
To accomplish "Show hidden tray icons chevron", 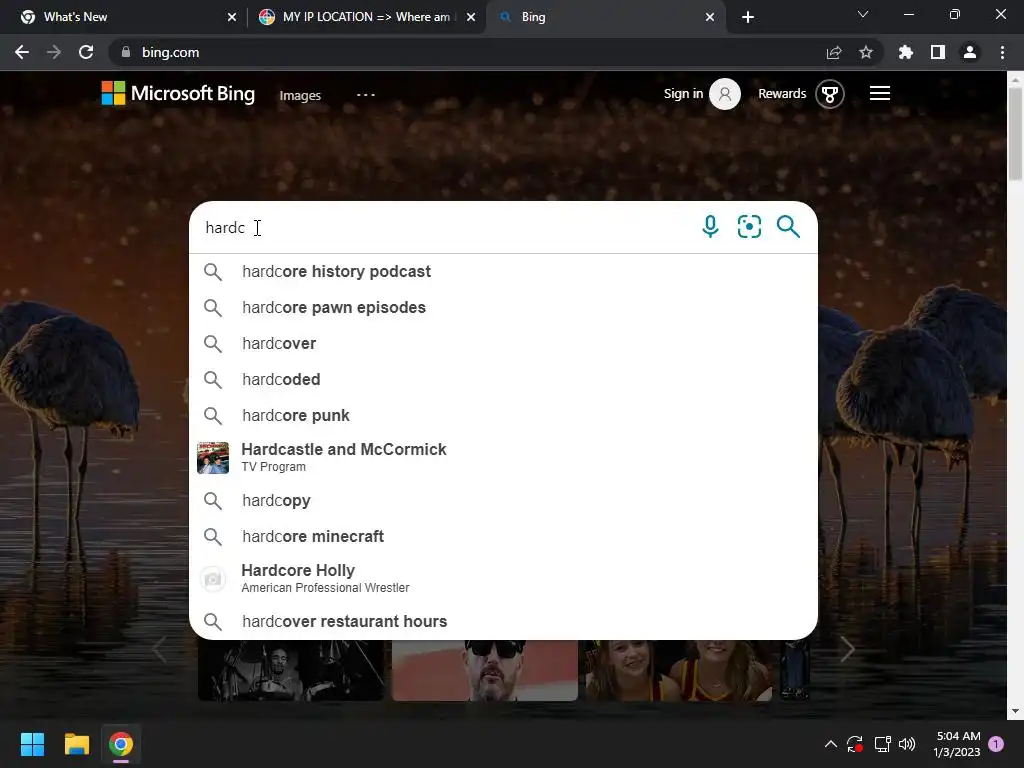I will (x=831, y=744).
